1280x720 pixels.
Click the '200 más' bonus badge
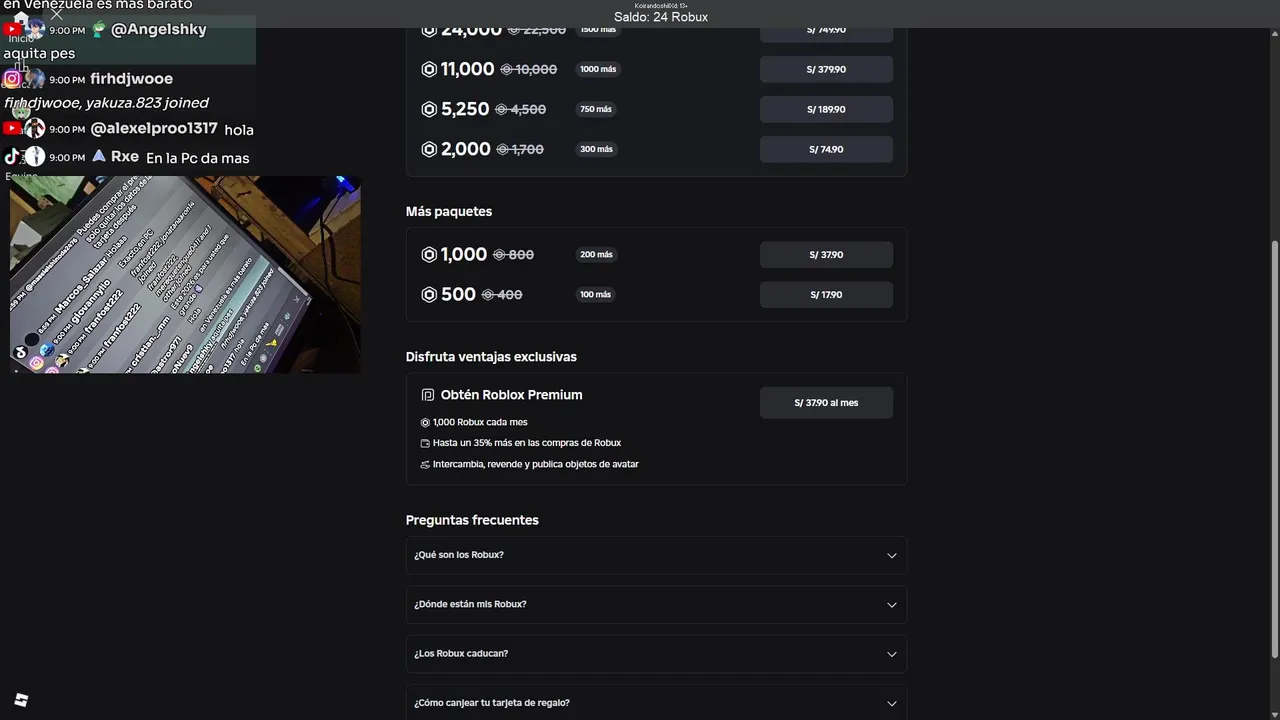click(x=596, y=254)
